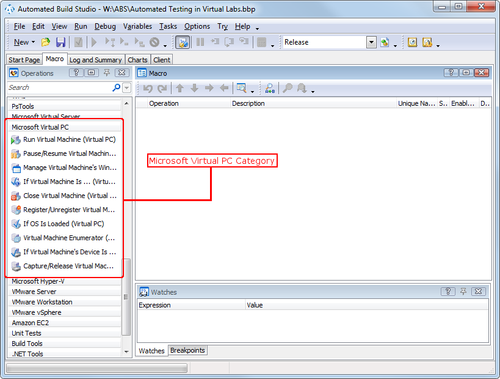The height and width of the screenshot is (379, 500).
Task: Pin the Watches panel with pushpin
Action: click(x=463, y=292)
